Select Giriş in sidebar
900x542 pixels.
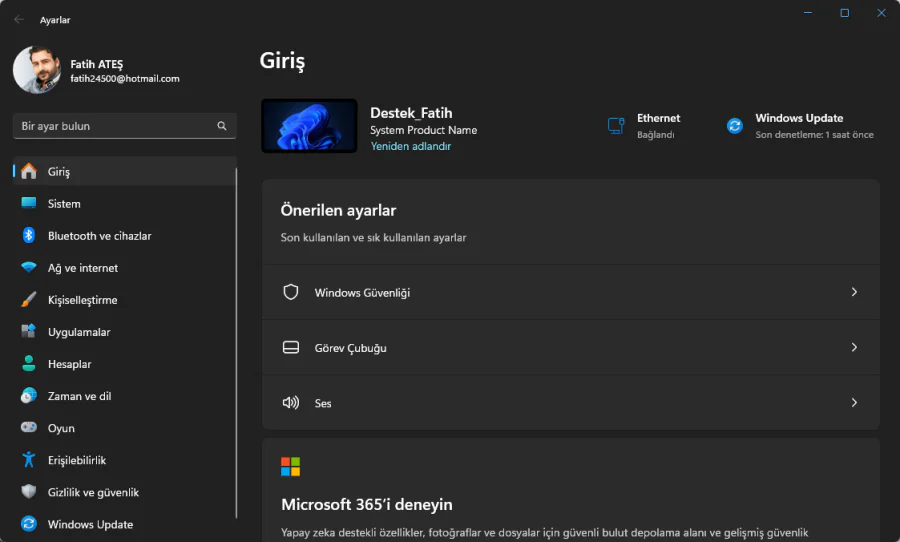(125, 171)
